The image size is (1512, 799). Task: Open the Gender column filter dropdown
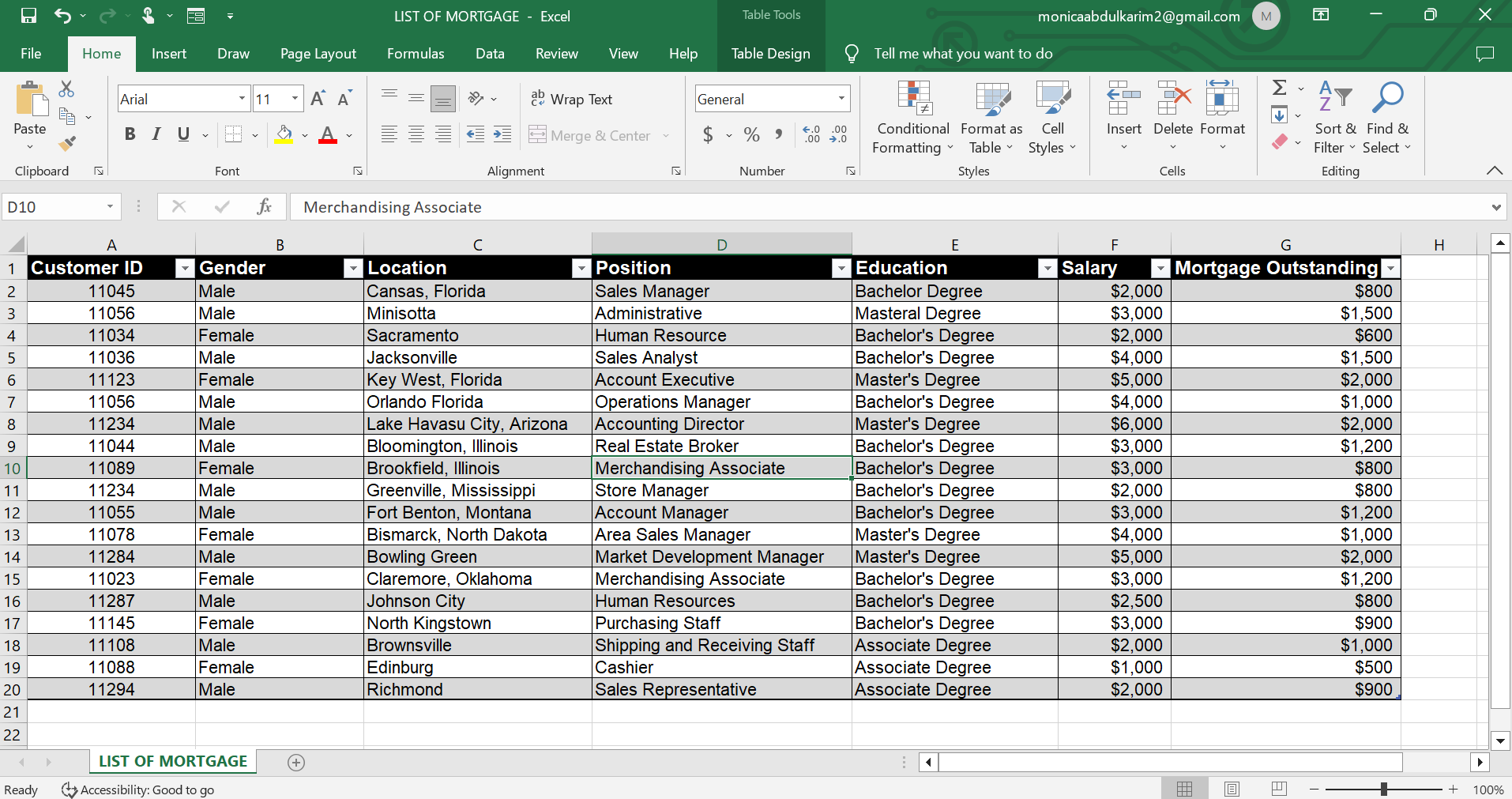point(352,269)
